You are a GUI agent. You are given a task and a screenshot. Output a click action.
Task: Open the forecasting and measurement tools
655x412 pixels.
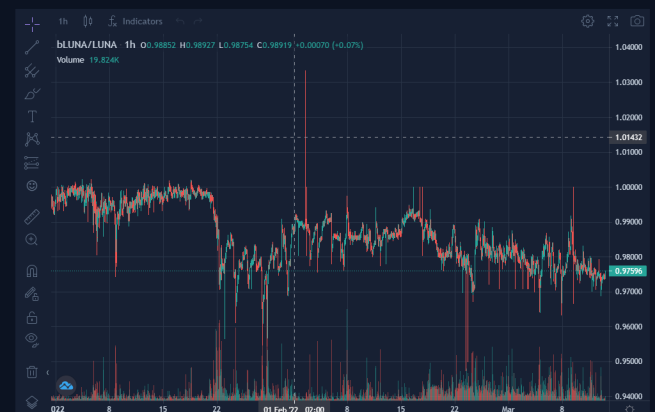(x=32, y=163)
